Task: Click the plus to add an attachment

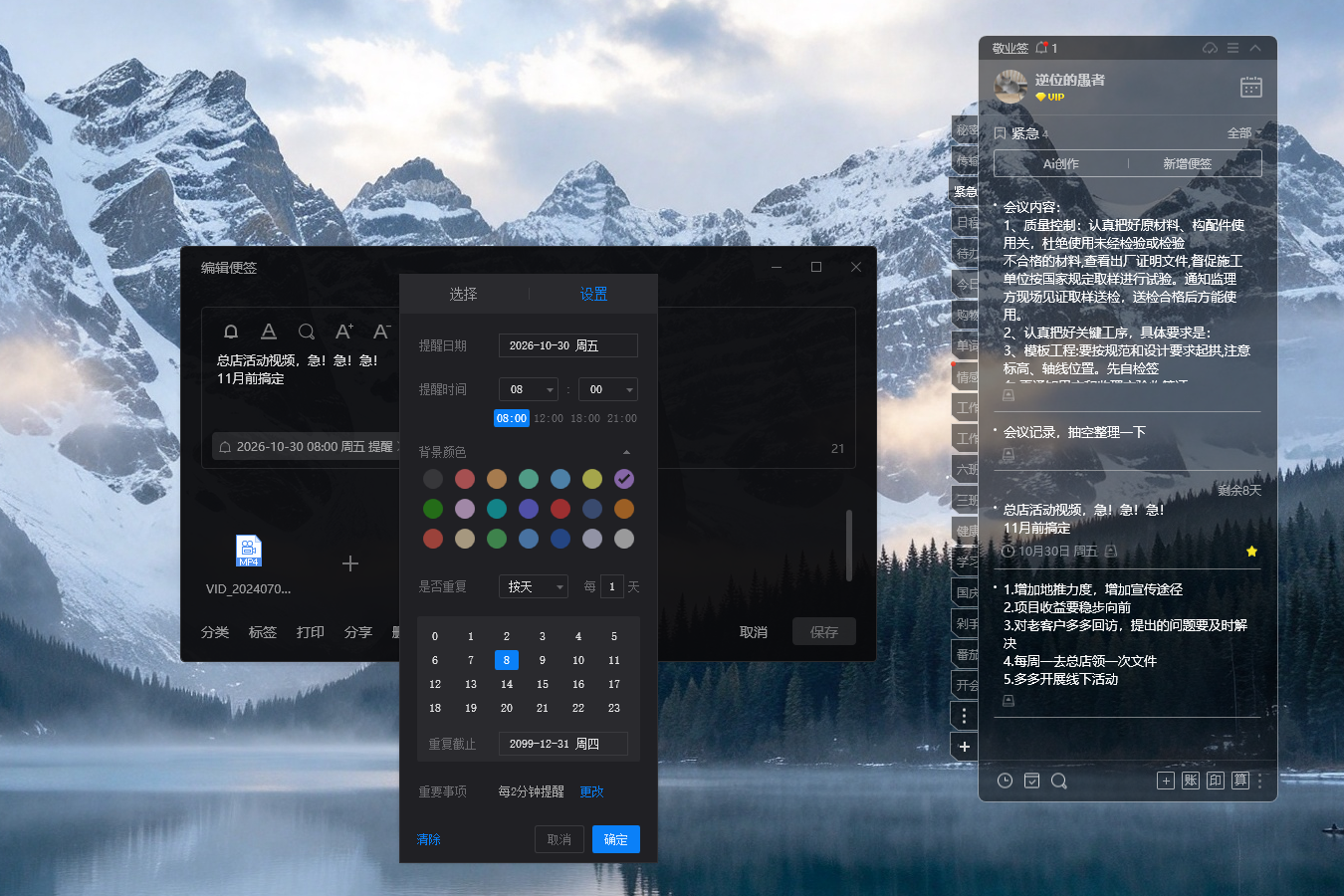Action: tap(350, 563)
